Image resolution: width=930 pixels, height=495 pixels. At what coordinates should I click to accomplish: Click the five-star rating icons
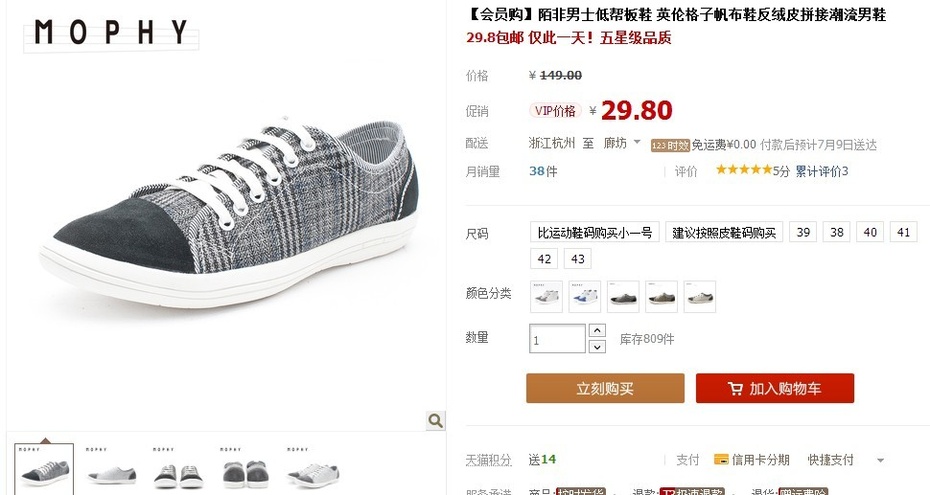click(744, 170)
